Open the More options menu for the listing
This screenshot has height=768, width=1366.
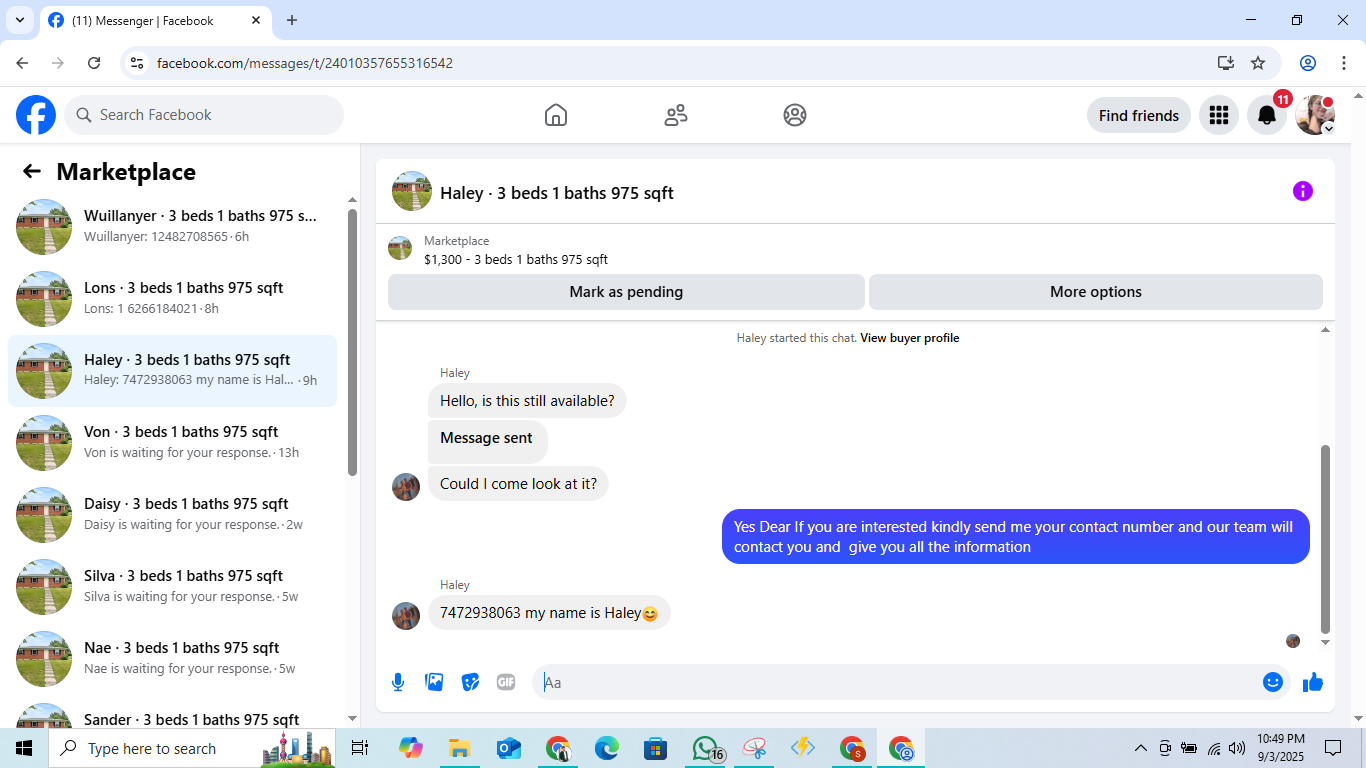(1096, 292)
